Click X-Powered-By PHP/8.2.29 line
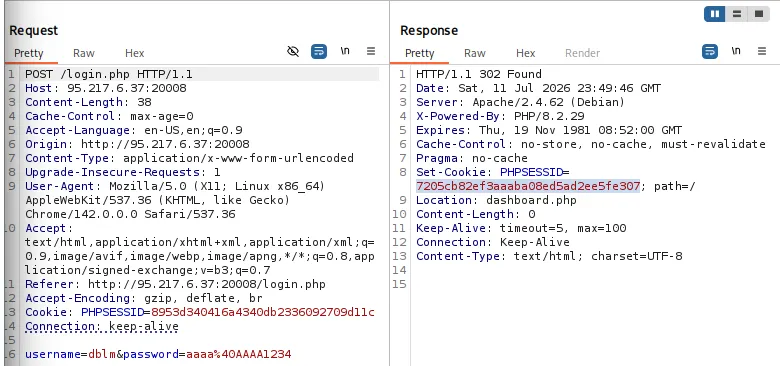 [x=500, y=116]
